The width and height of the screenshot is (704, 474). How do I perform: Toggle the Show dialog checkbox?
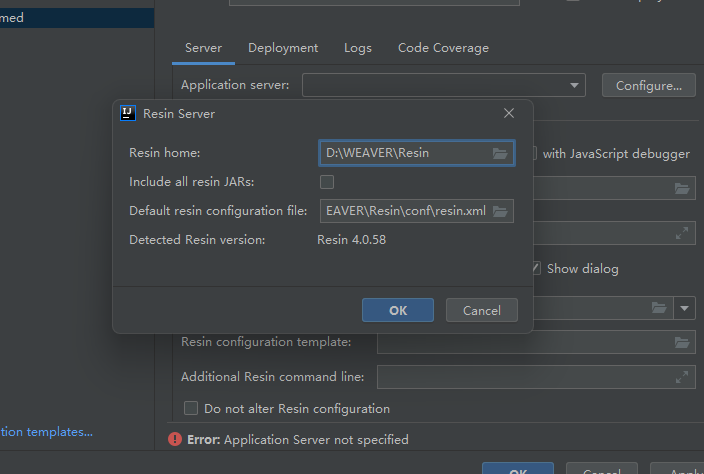pos(537,268)
